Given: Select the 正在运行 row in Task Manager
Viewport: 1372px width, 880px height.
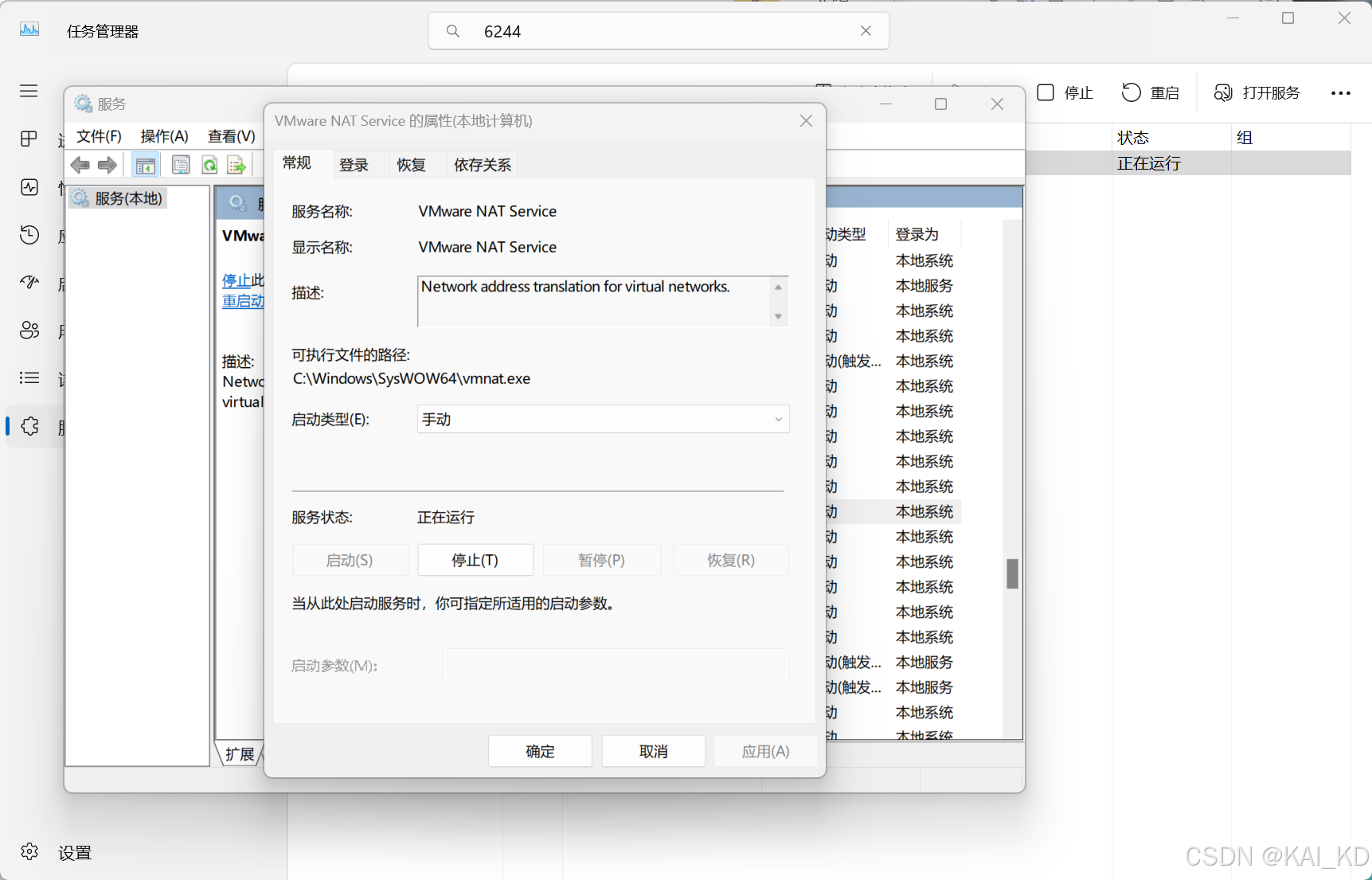Looking at the screenshot, I should (x=1188, y=163).
